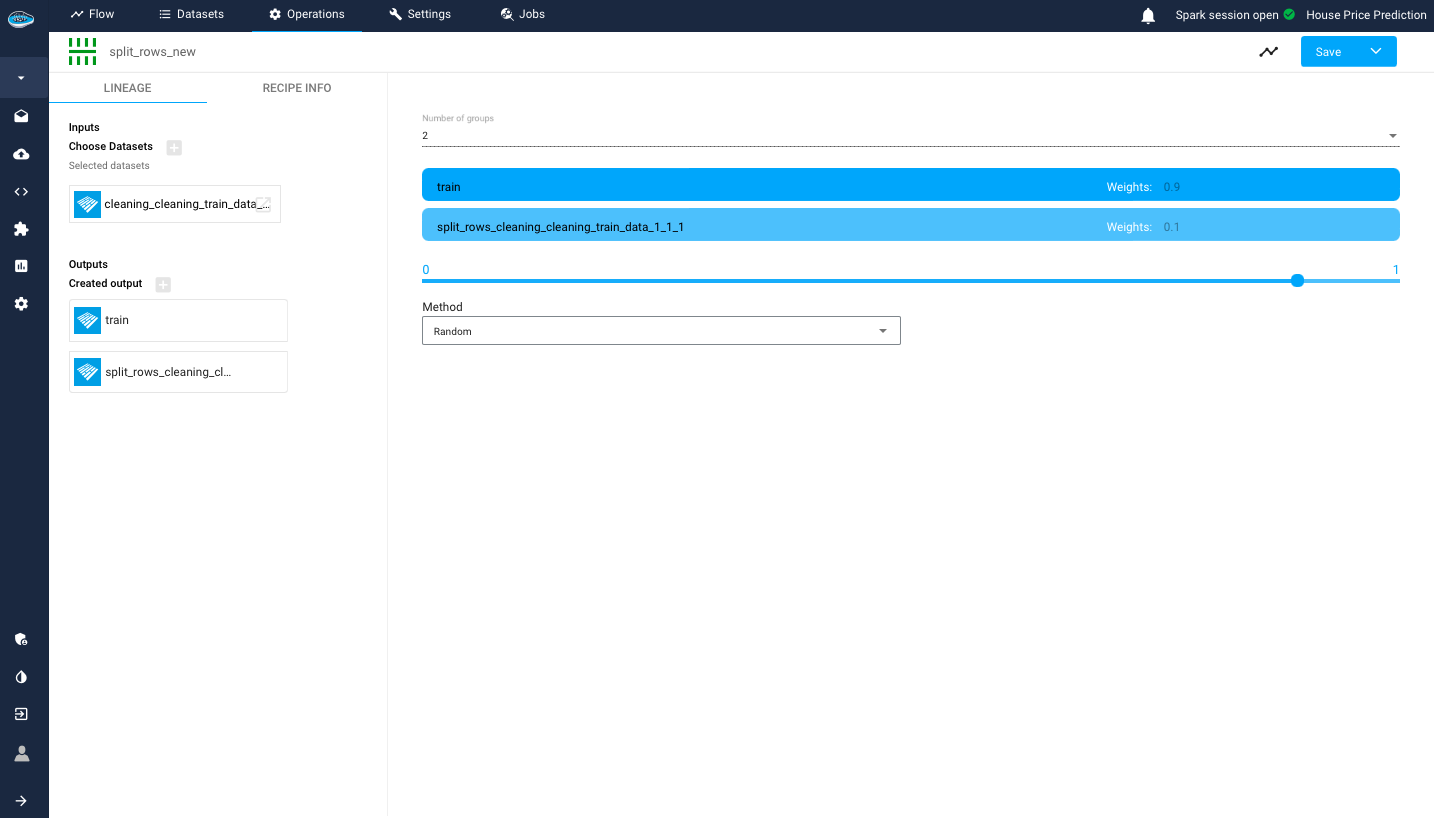Image resolution: width=1434 pixels, height=818 pixels.
Task: Switch to the RECIPE INFO tab
Action: pos(296,88)
